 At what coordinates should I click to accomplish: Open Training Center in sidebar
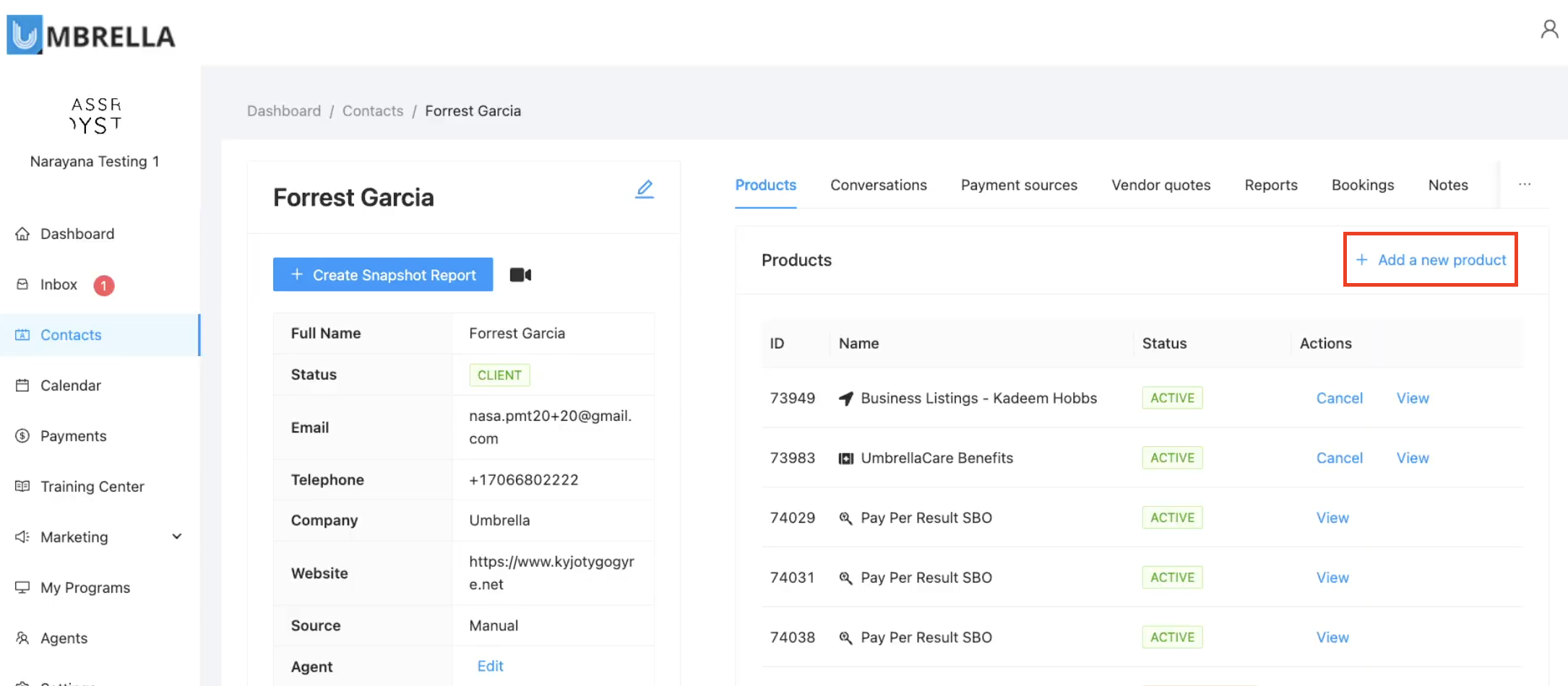click(x=92, y=487)
